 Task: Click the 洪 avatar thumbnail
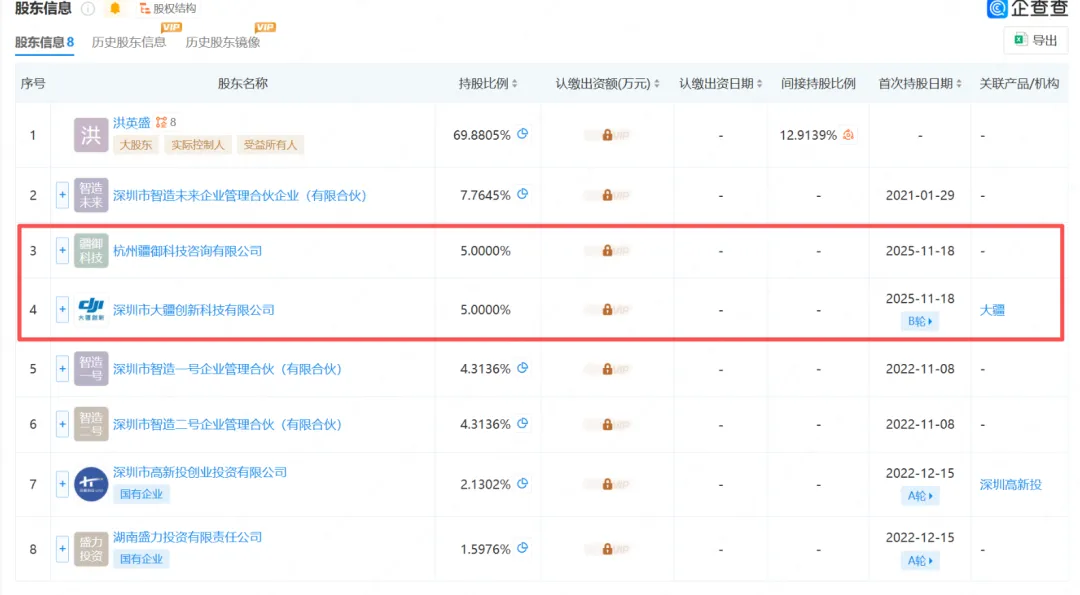[x=91, y=135]
